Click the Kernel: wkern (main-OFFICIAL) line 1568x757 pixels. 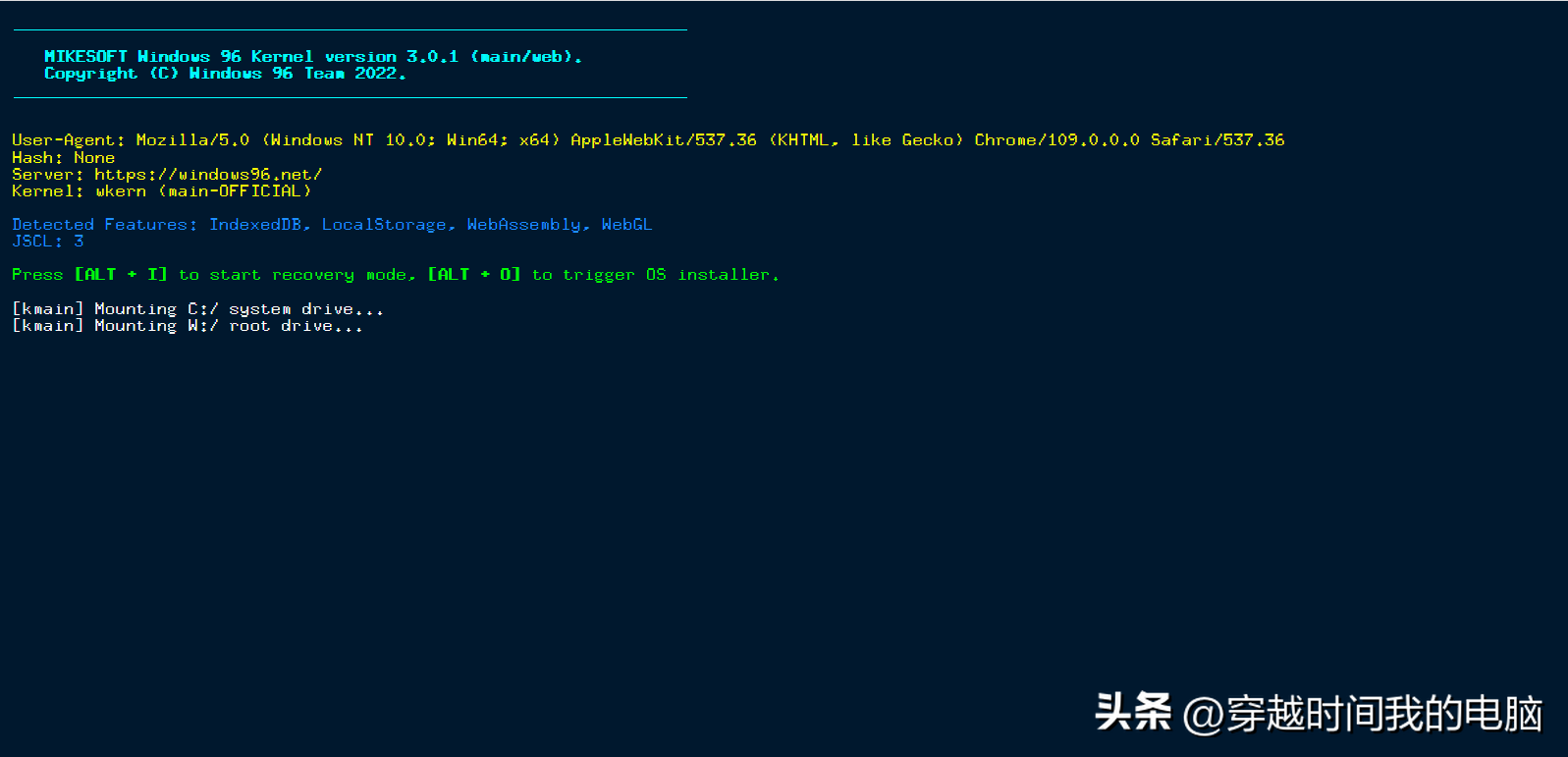pyautogui.click(x=162, y=191)
